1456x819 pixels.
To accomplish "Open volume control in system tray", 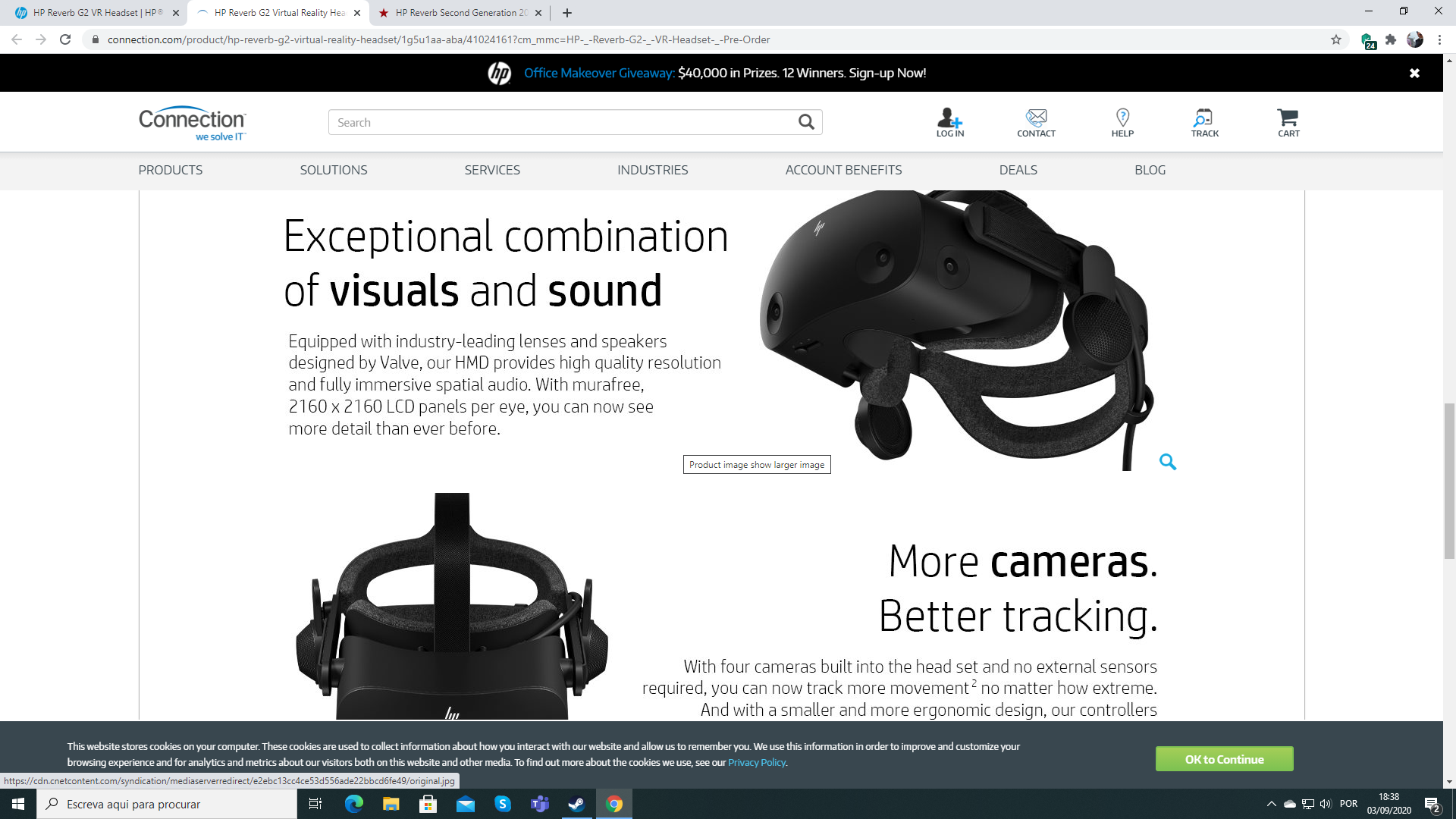I will (x=1326, y=804).
